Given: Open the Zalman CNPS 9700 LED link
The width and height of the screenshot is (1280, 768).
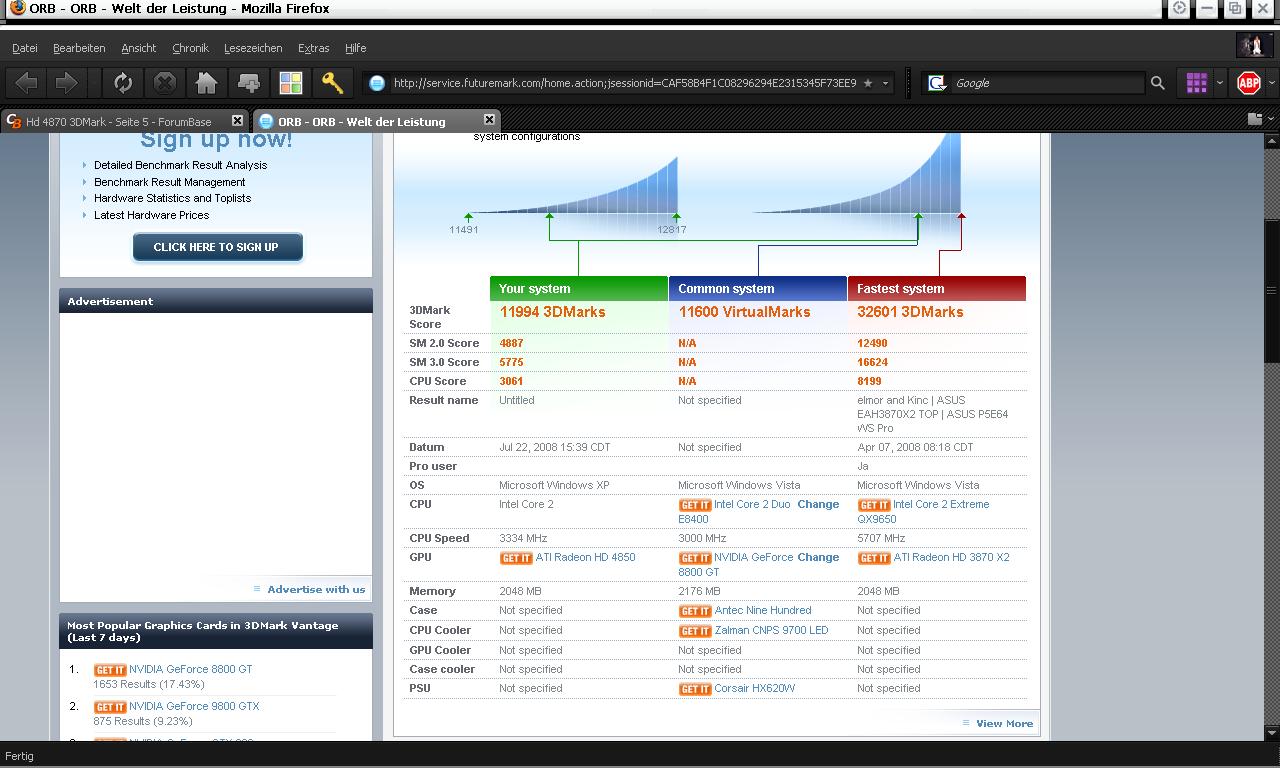Looking at the screenshot, I should pos(771,630).
